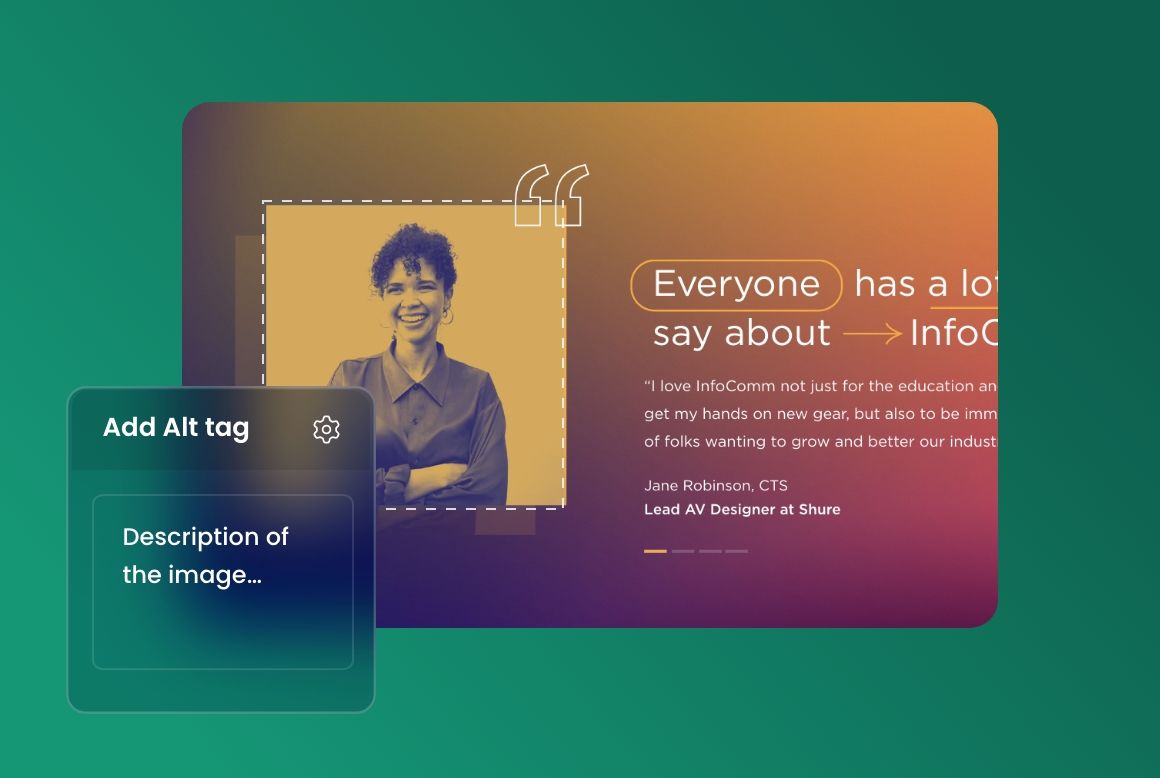Viewport: 1160px width, 778px height.
Task: Click the orange arrow before 'InfoC'
Action: point(872,334)
